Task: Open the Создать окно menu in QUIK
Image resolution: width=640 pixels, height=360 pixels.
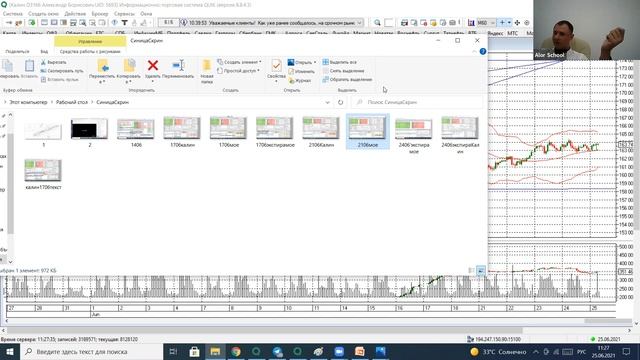Action: point(43,14)
